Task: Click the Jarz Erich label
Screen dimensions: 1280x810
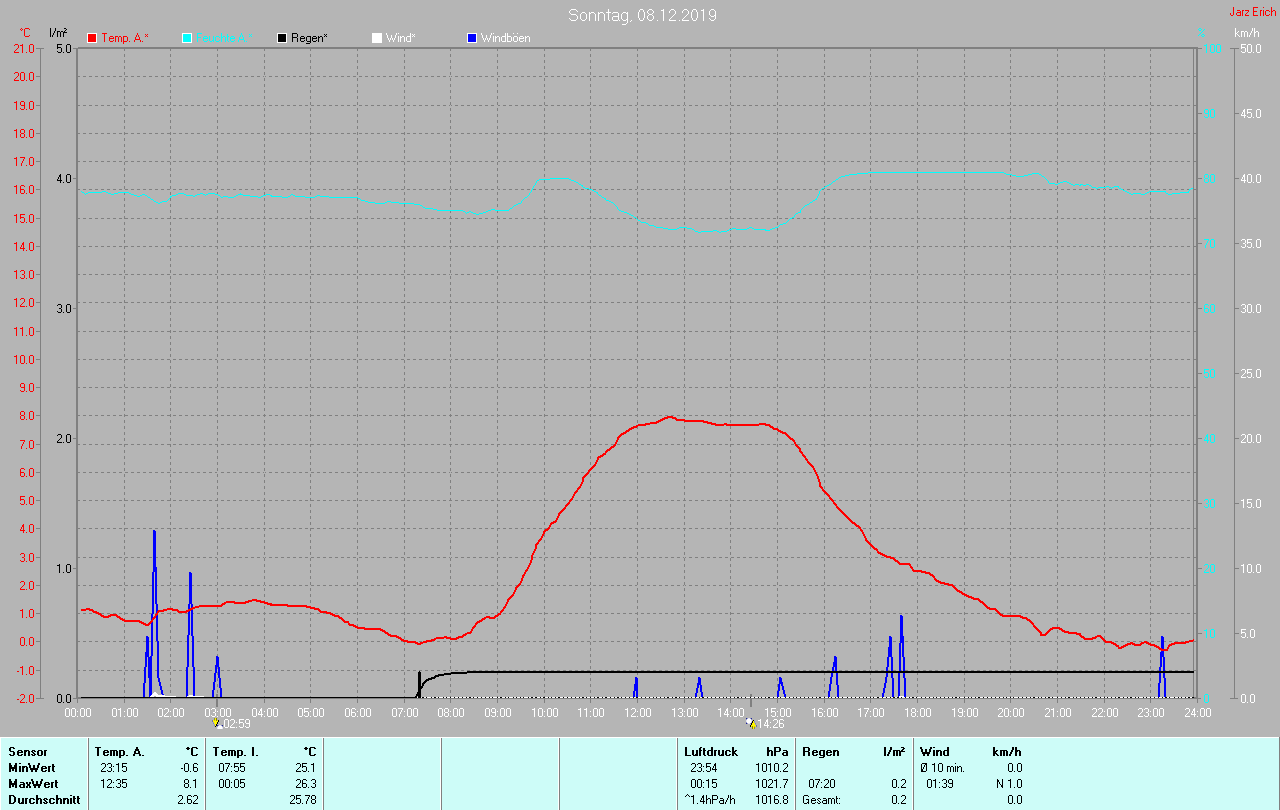Action: tap(1252, 12)
